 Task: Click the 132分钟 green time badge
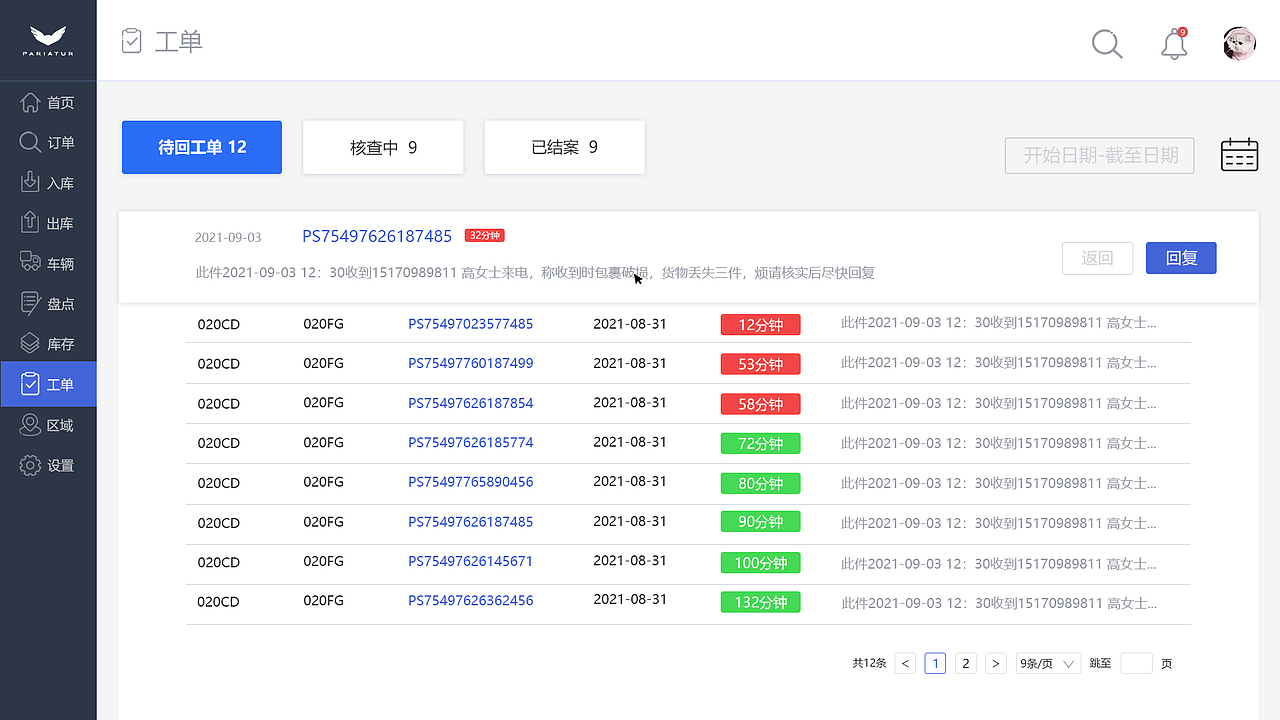click(x=760, y=601)
